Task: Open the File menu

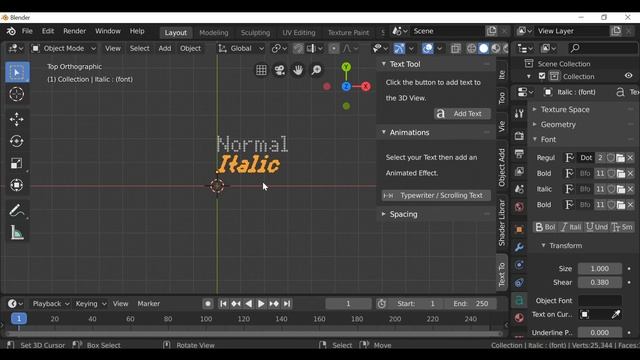Action: [x=27, y=31]
